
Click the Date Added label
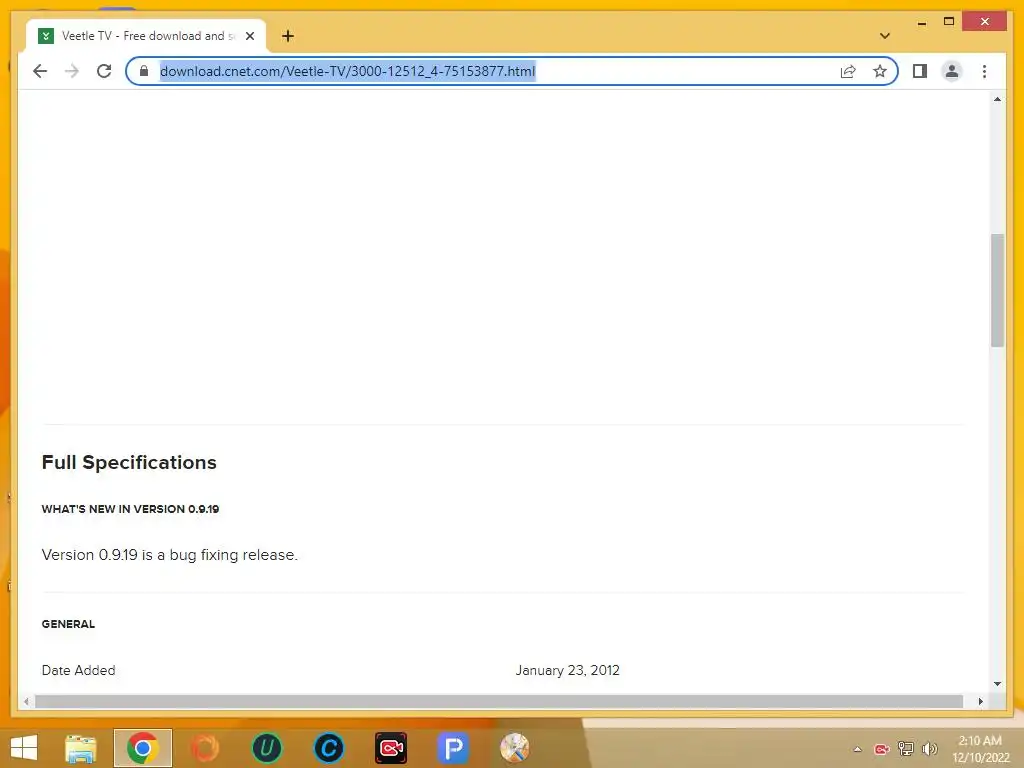78,671
